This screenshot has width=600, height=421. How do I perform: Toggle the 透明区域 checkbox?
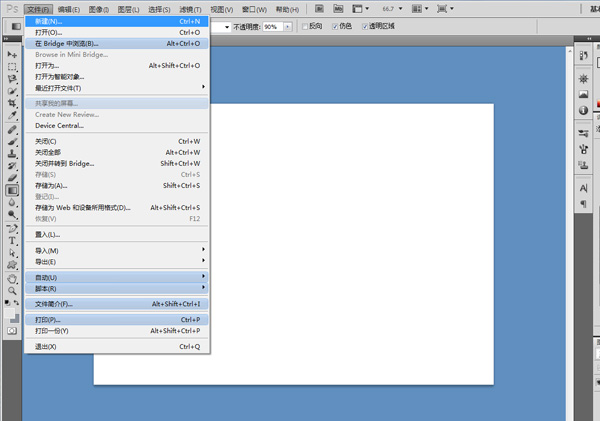coord(365,26)
